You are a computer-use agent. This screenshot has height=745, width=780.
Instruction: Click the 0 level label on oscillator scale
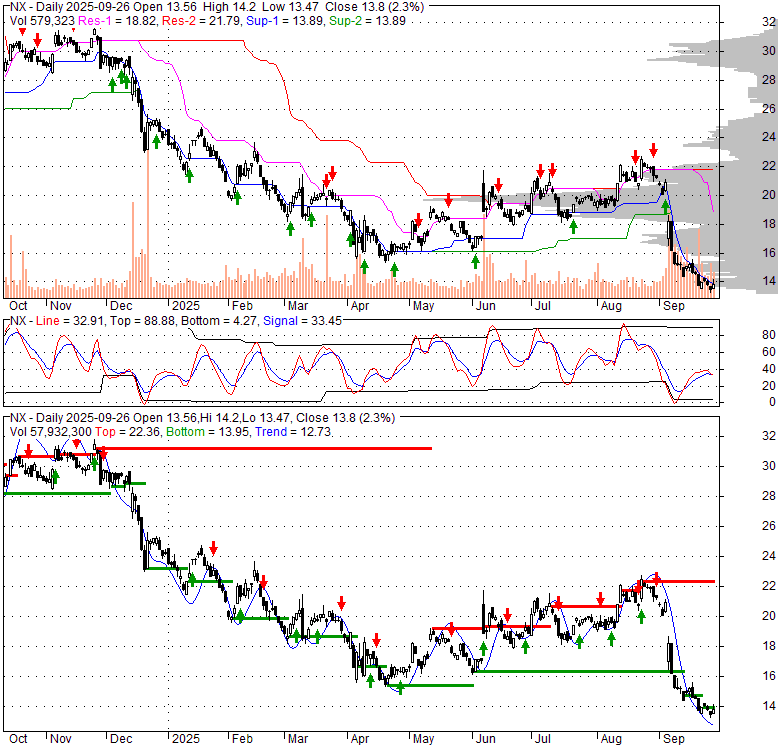(x=772, y=402)
